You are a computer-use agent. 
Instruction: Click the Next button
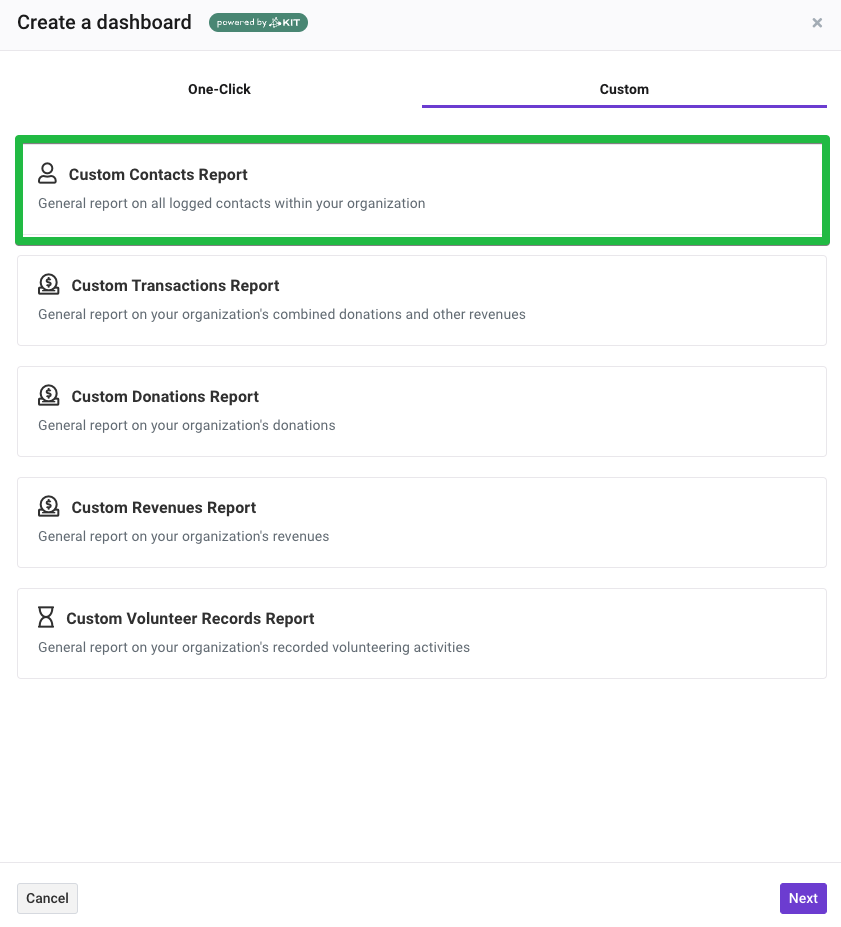click(803, 898)
